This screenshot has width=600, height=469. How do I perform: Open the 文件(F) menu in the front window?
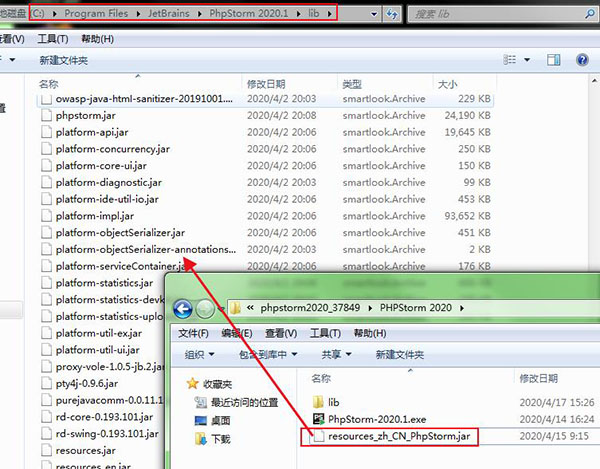coord(193,334)
